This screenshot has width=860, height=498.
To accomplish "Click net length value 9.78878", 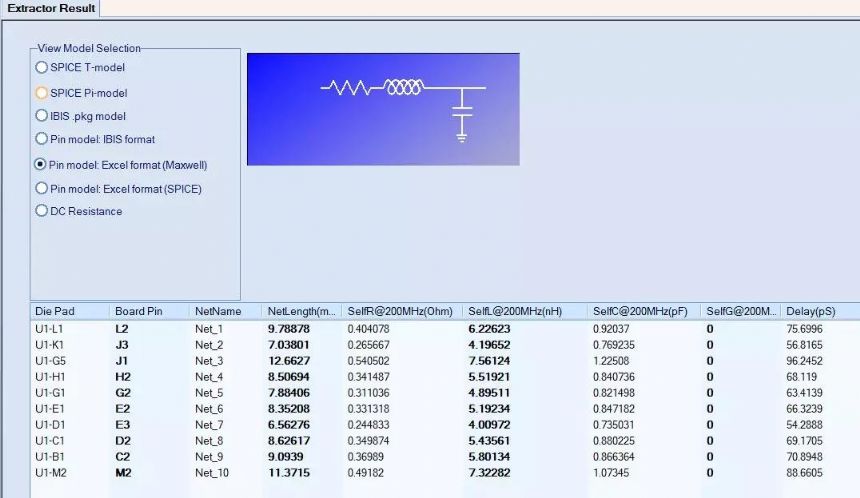I will [288, 329].
